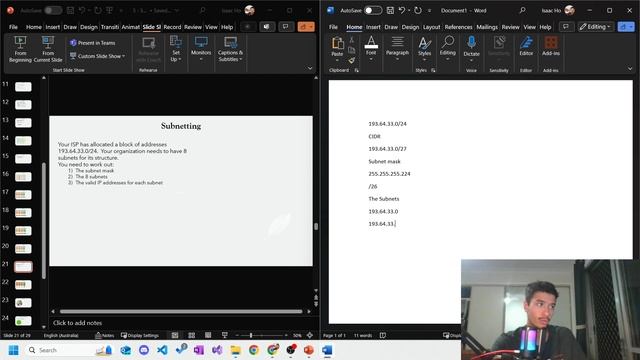640x360 pixels.
Task: Open Captions & Subtitles dropdown
Action: coord(230,49)
